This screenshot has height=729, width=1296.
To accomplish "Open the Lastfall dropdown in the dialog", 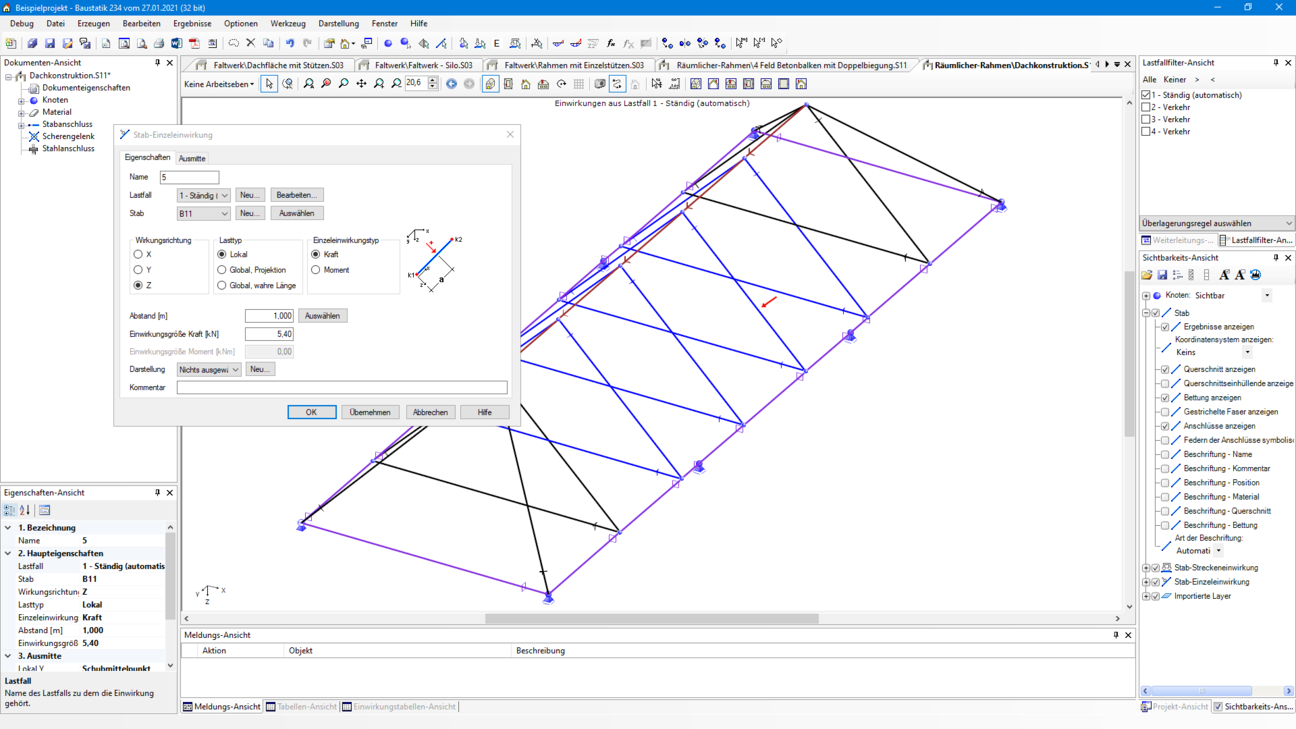I will [x=204, y=196].
